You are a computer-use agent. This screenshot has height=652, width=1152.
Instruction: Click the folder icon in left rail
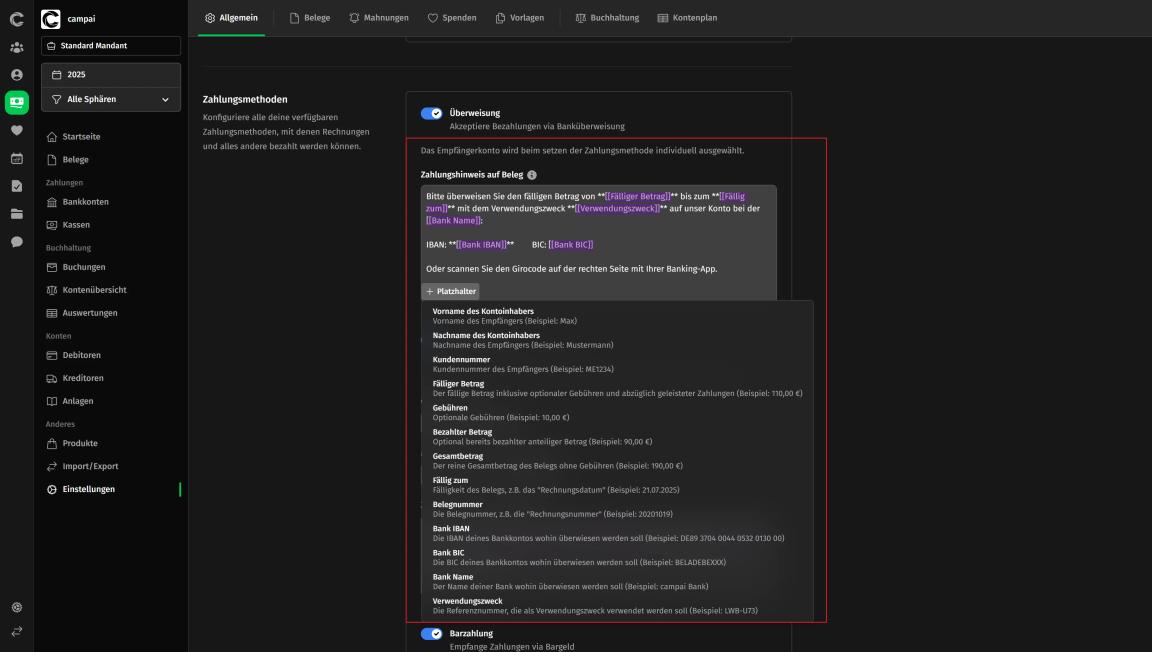tap(16, 214)
